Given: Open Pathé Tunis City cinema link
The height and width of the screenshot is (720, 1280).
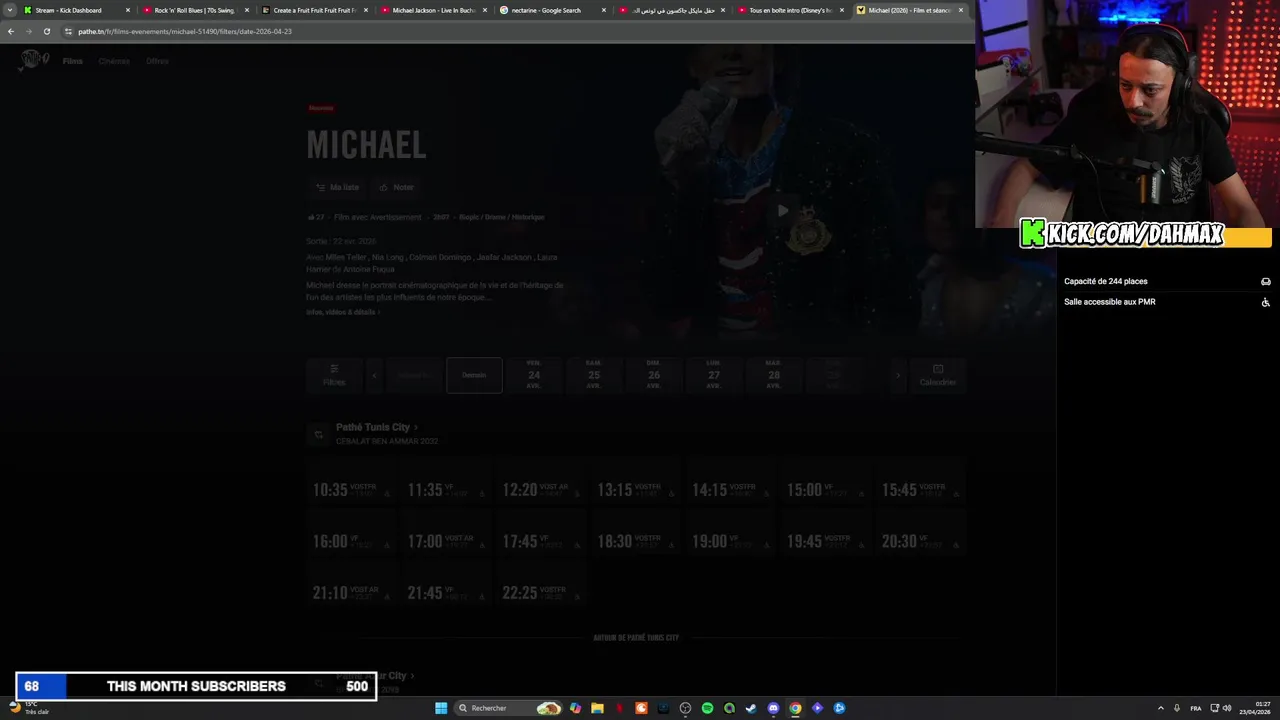Looking at the screenshot, I should [376, 427].
